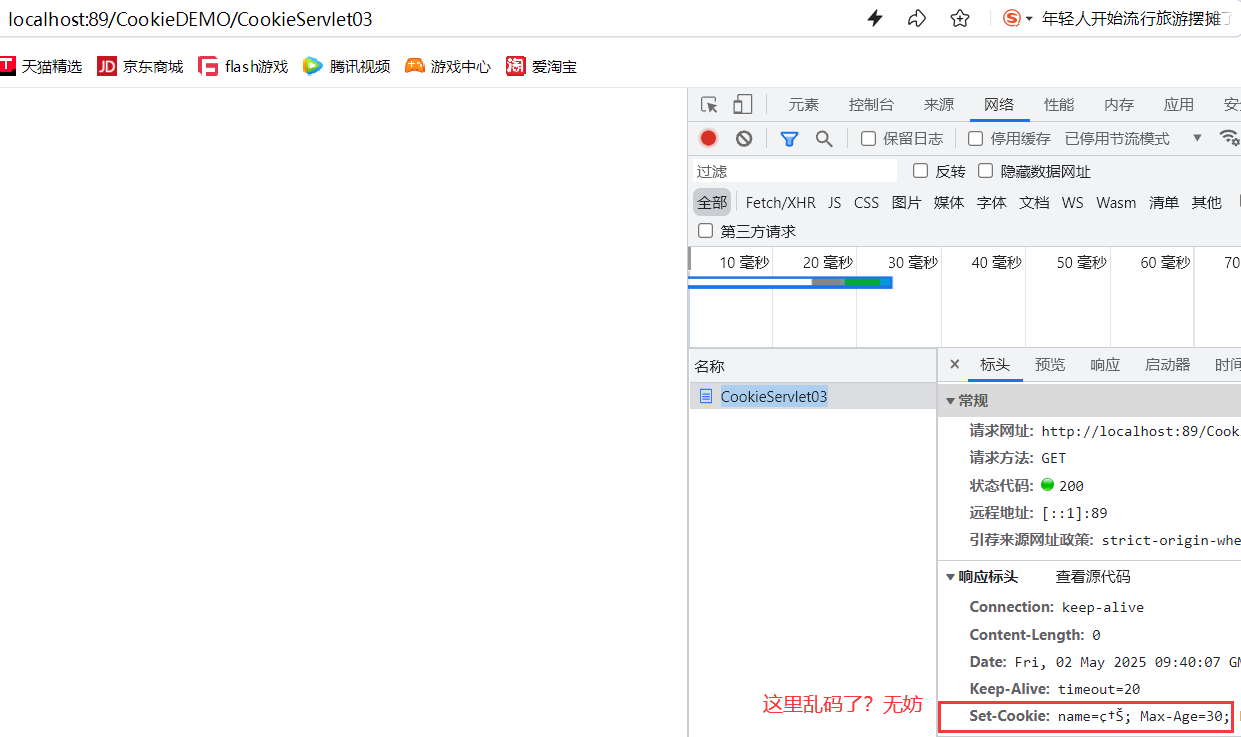Switch to the 控制台 tab
Screen dimensions: 1241x737
871,105
